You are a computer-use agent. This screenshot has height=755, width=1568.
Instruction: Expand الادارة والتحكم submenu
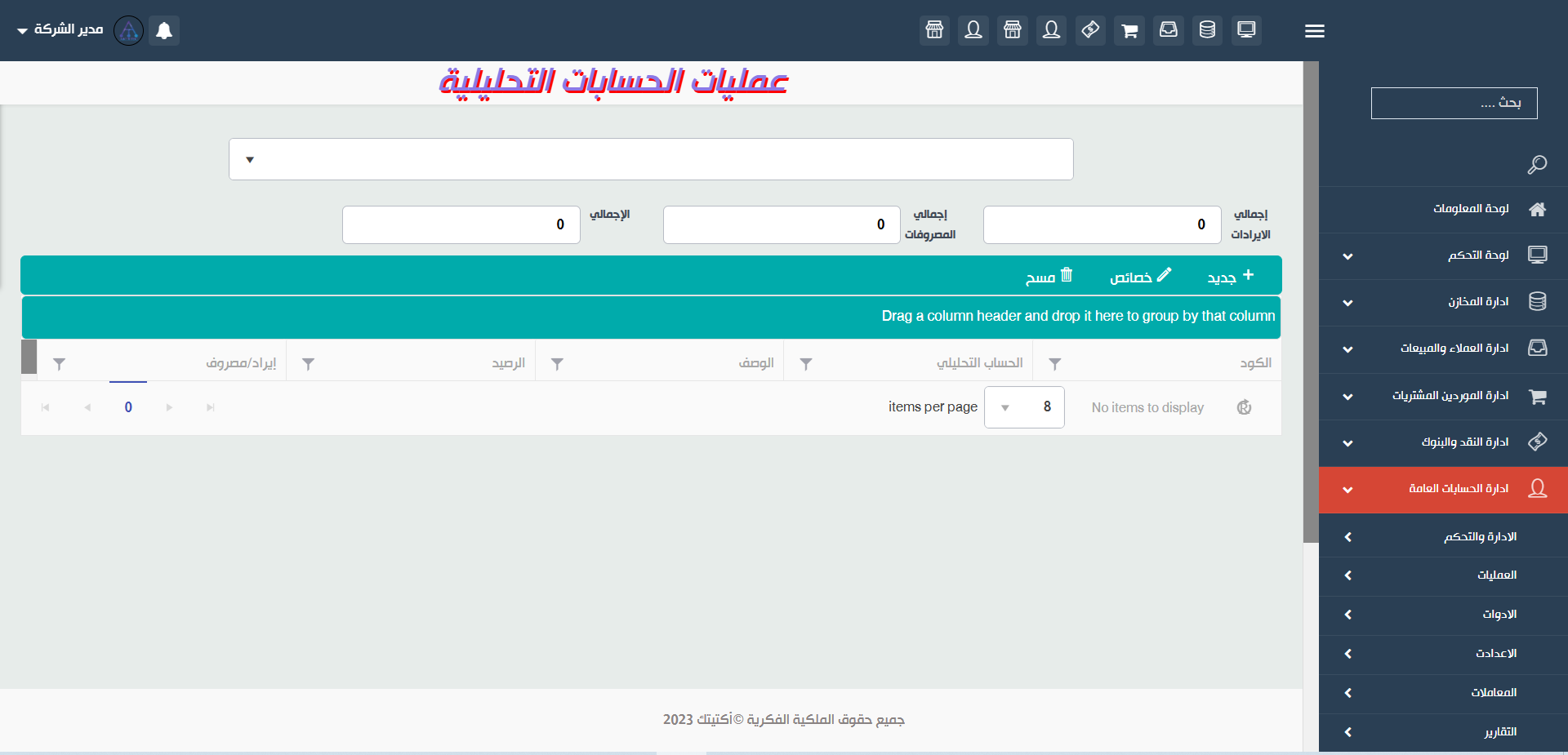point(1443,537)
